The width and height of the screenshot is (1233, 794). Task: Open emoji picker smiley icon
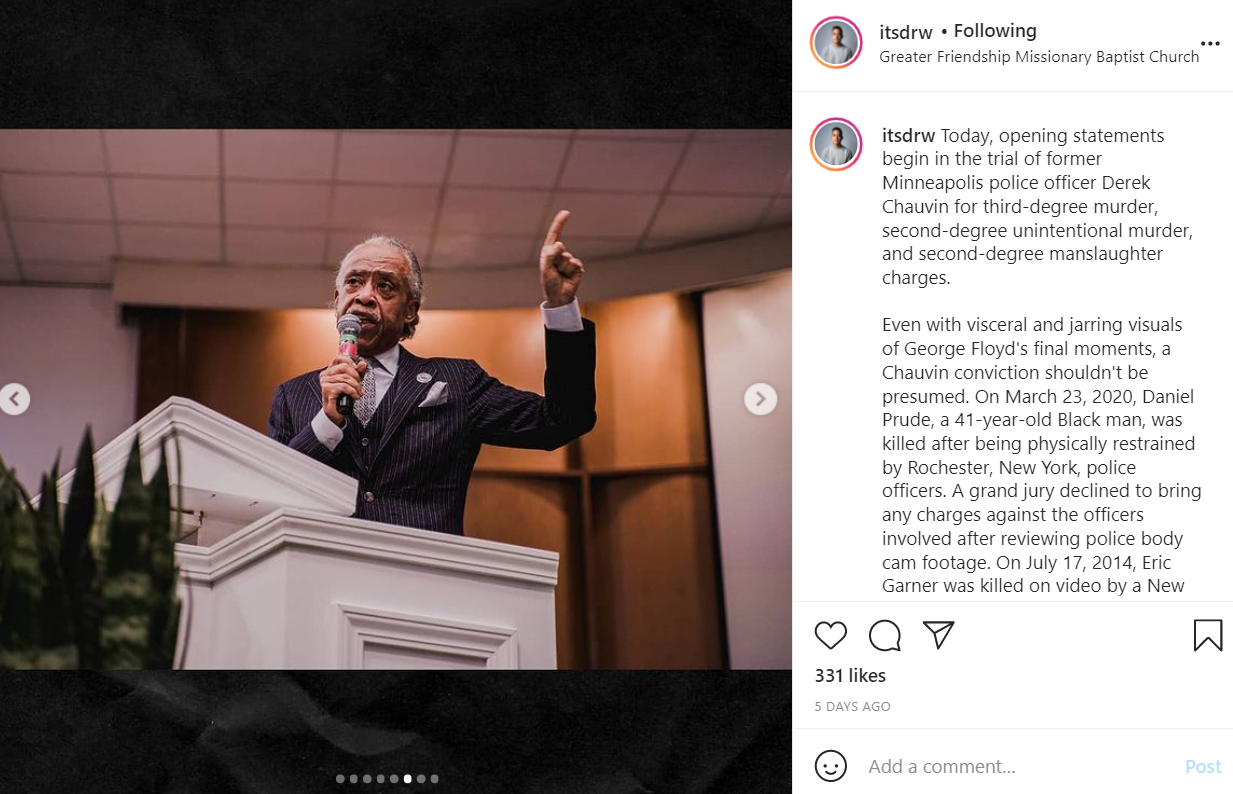tap(830, 766)
